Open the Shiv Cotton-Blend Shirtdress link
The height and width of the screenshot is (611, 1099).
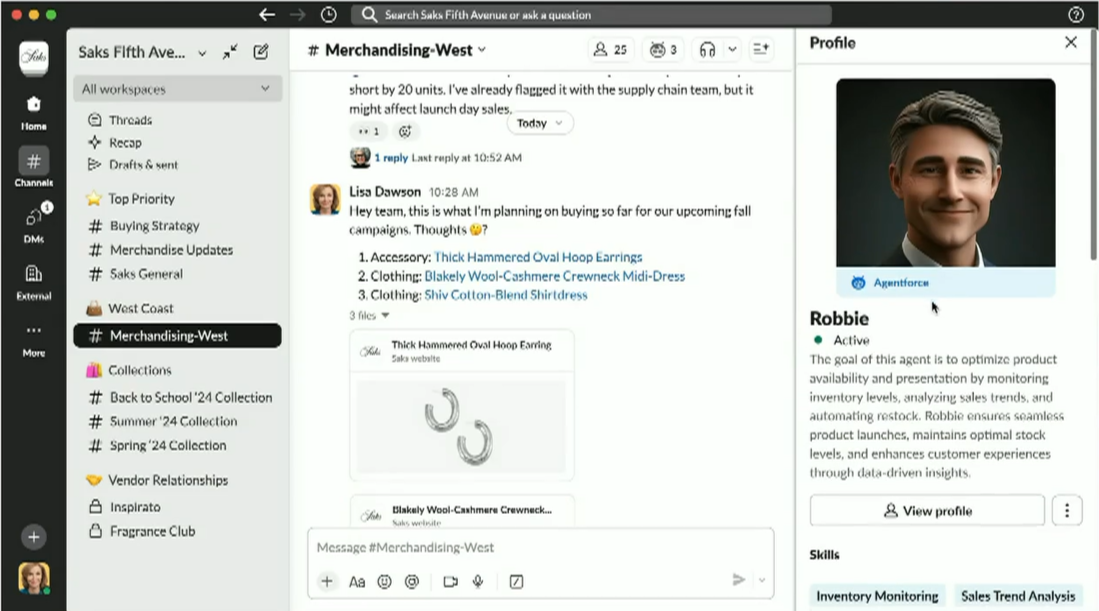click(506, 295)
